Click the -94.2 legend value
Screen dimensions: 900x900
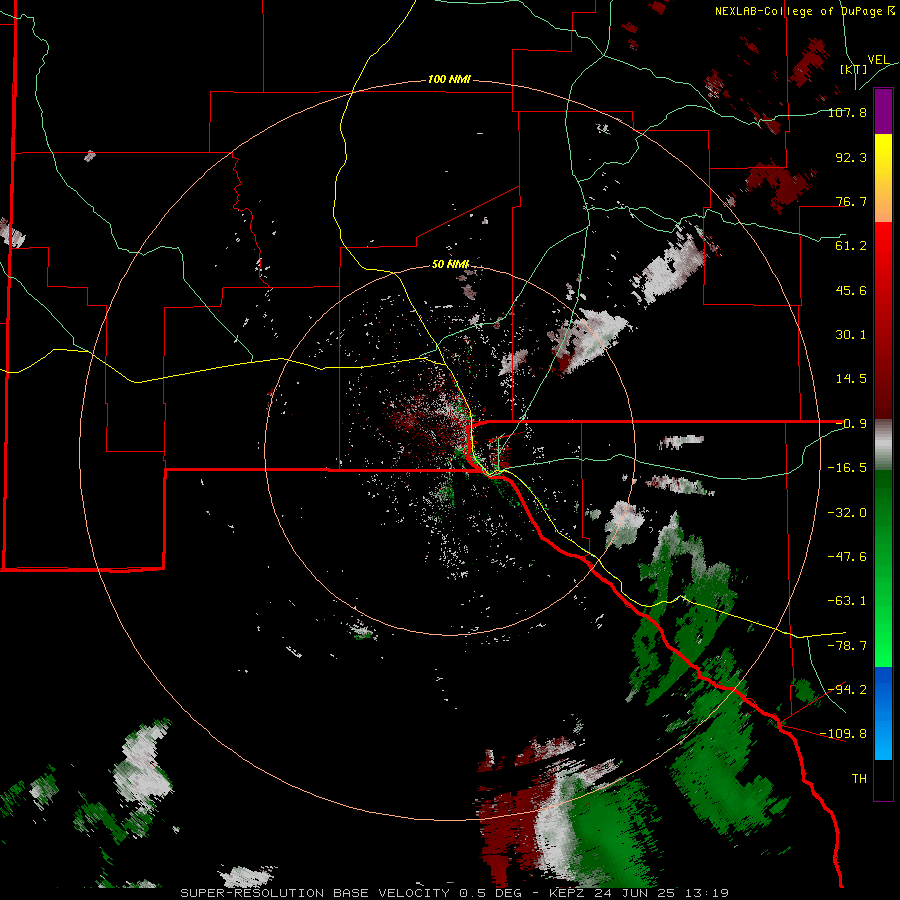847,689
